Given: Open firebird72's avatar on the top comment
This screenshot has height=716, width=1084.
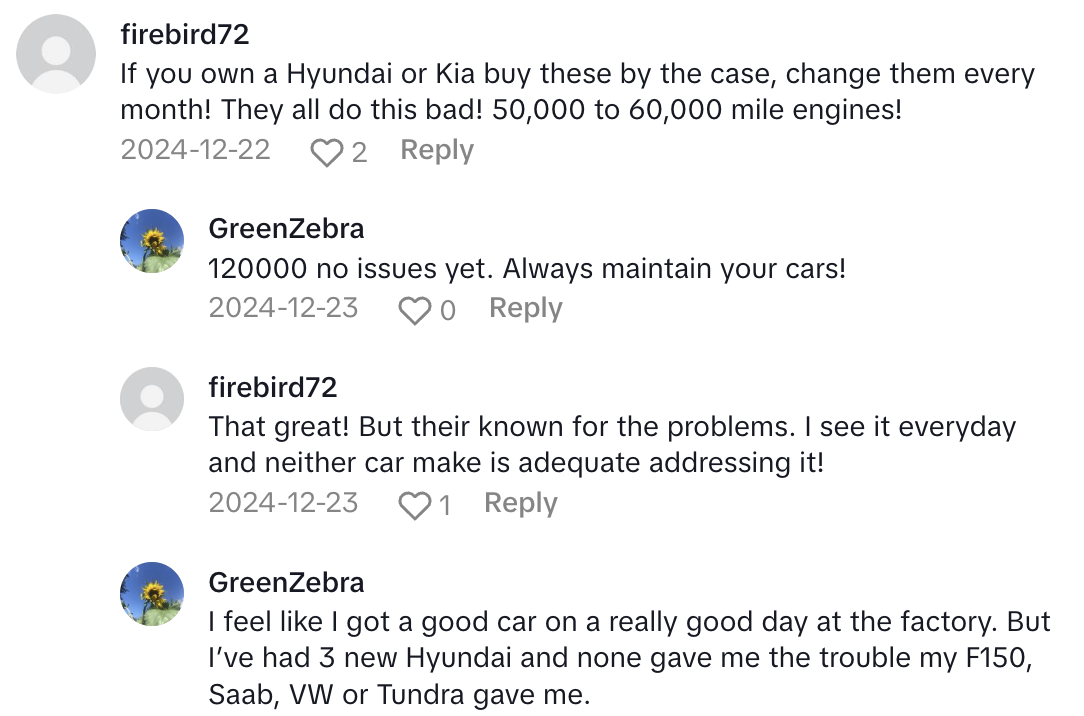Looking at the screenshot, I should point(56,54).
